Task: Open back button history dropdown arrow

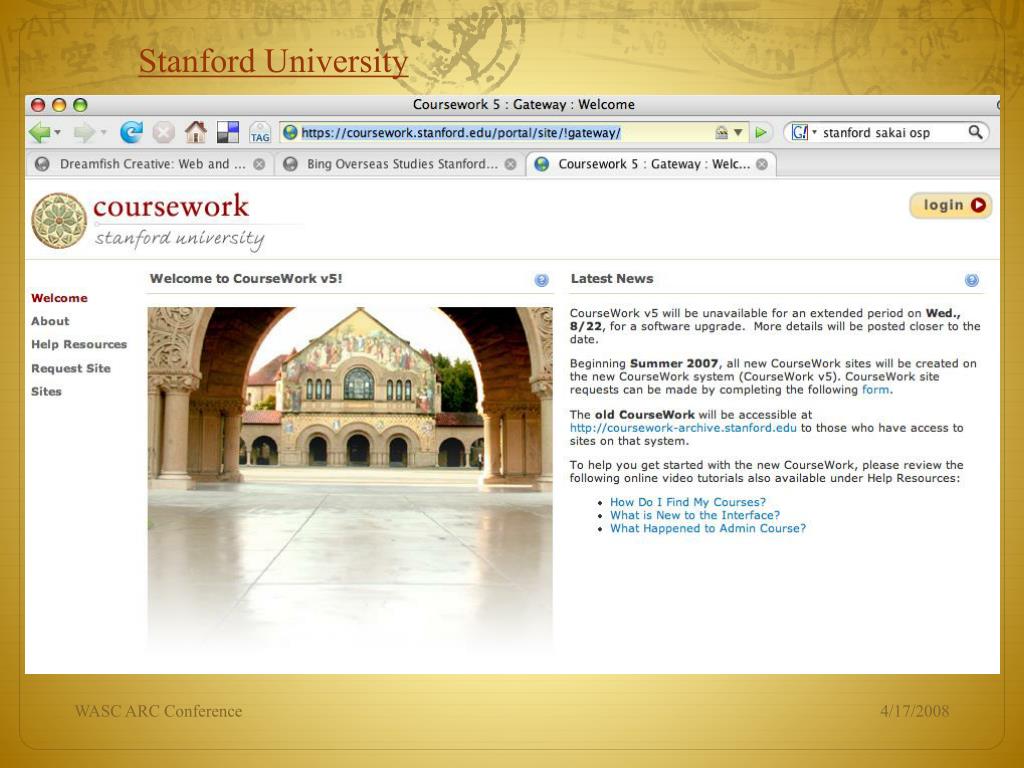Action: tap(57, 133)
